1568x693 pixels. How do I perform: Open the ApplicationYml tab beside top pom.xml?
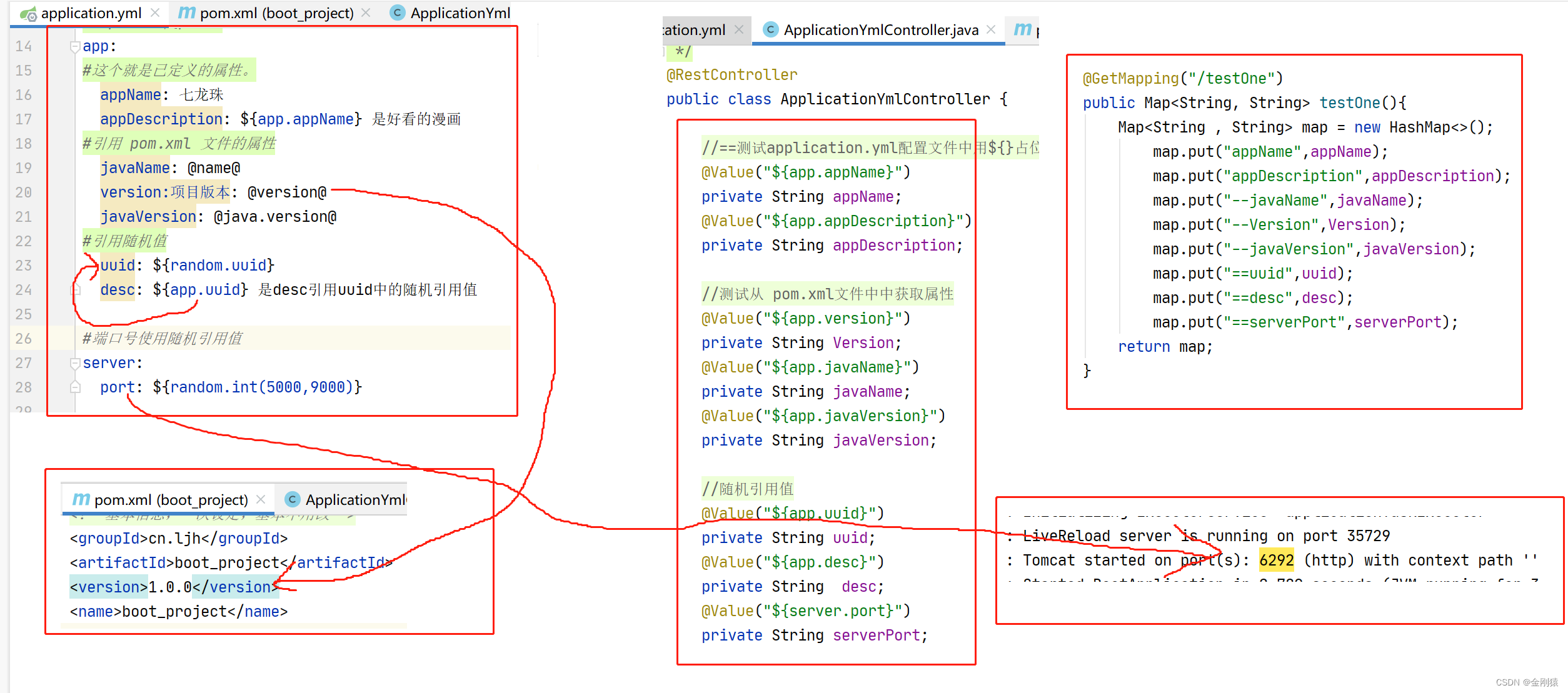point(460,13)
